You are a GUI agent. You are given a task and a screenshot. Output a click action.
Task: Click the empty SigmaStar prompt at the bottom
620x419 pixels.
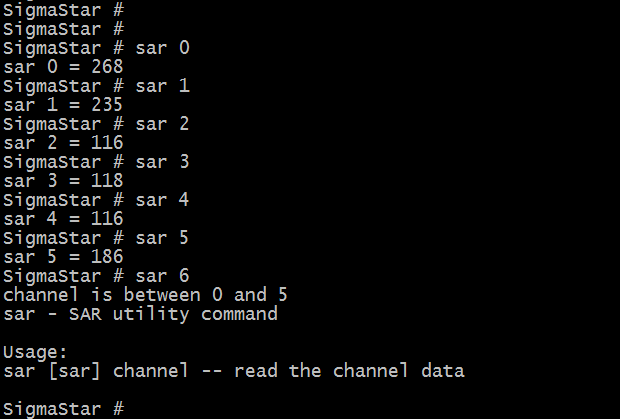point(62,408)
